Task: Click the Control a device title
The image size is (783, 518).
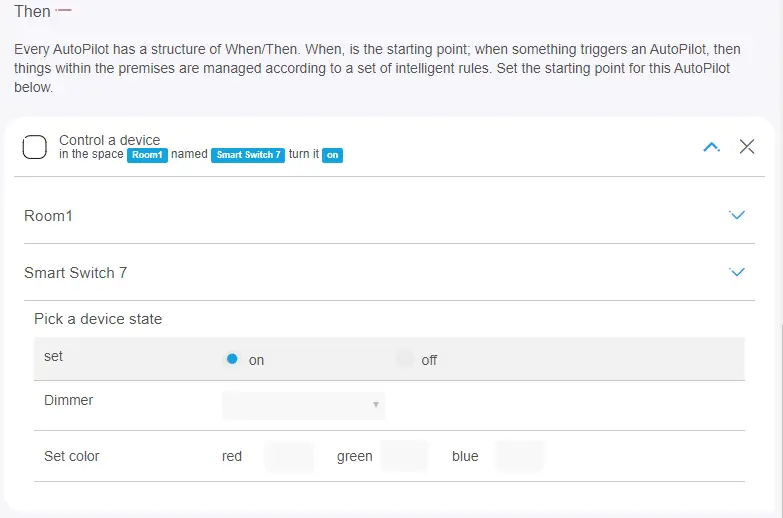Action: click(109, 140)
